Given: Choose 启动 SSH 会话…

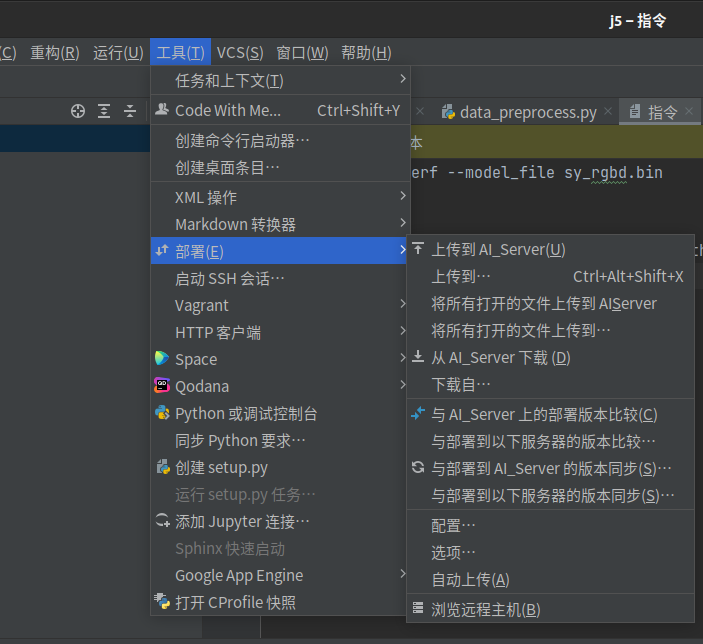Looking at the screenshot, I should pos(279,278).
